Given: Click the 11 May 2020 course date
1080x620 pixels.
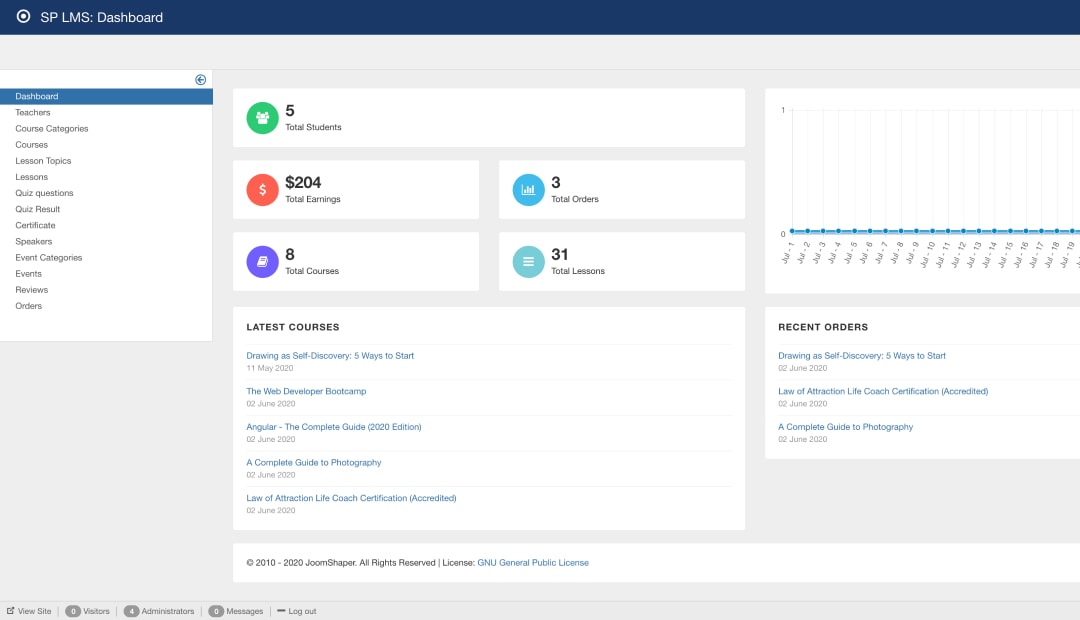Looking at the screenshot, I should [x=270, y=368].
